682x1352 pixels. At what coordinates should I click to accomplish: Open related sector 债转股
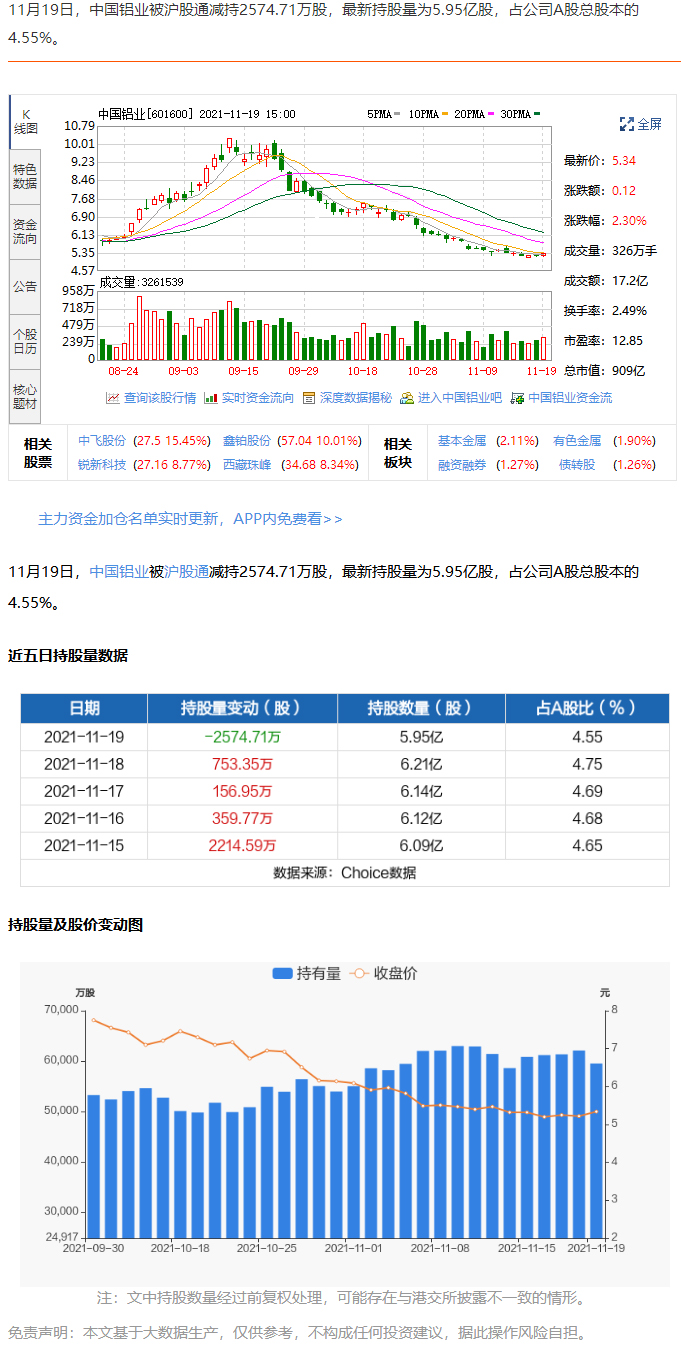click(577, 464)
